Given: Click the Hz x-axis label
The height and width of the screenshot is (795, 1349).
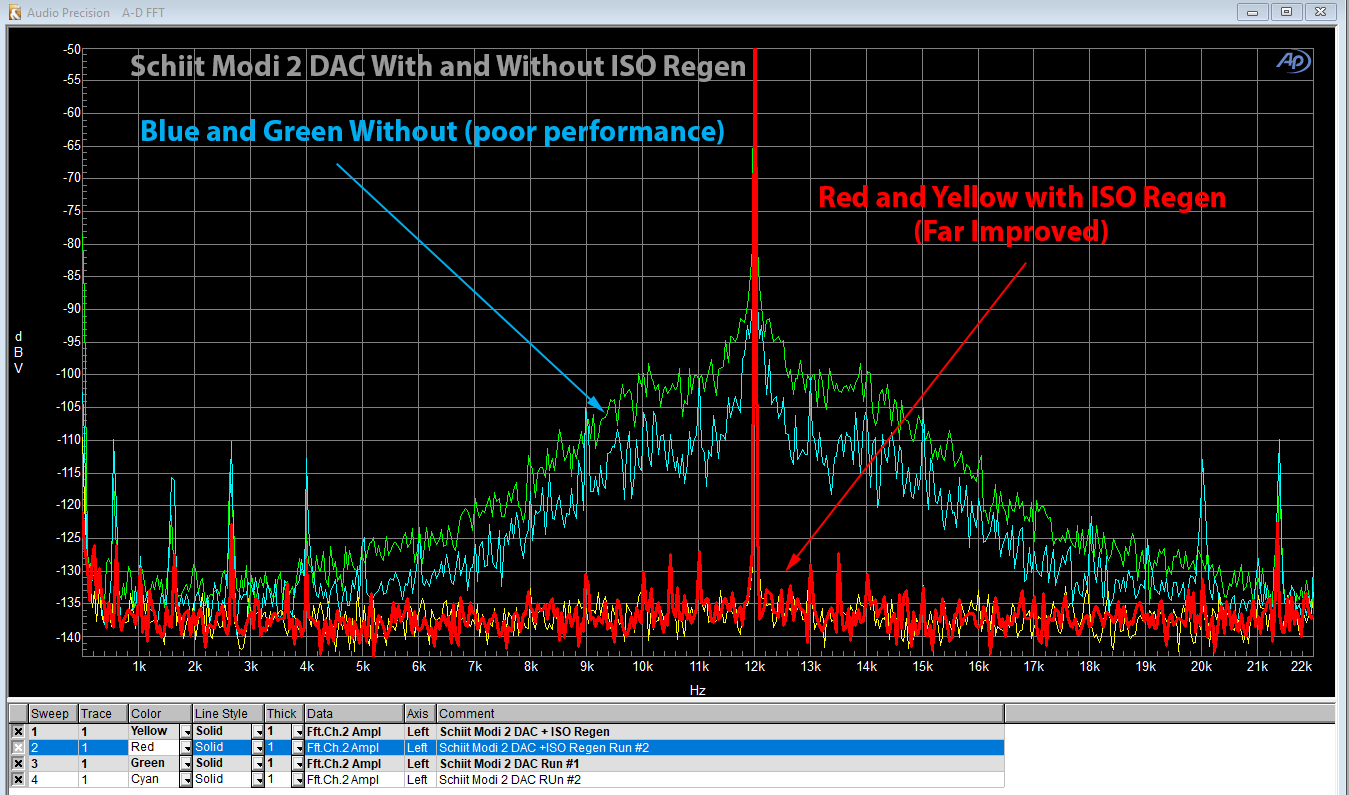Looking at the screenshot, I should 698,690.
